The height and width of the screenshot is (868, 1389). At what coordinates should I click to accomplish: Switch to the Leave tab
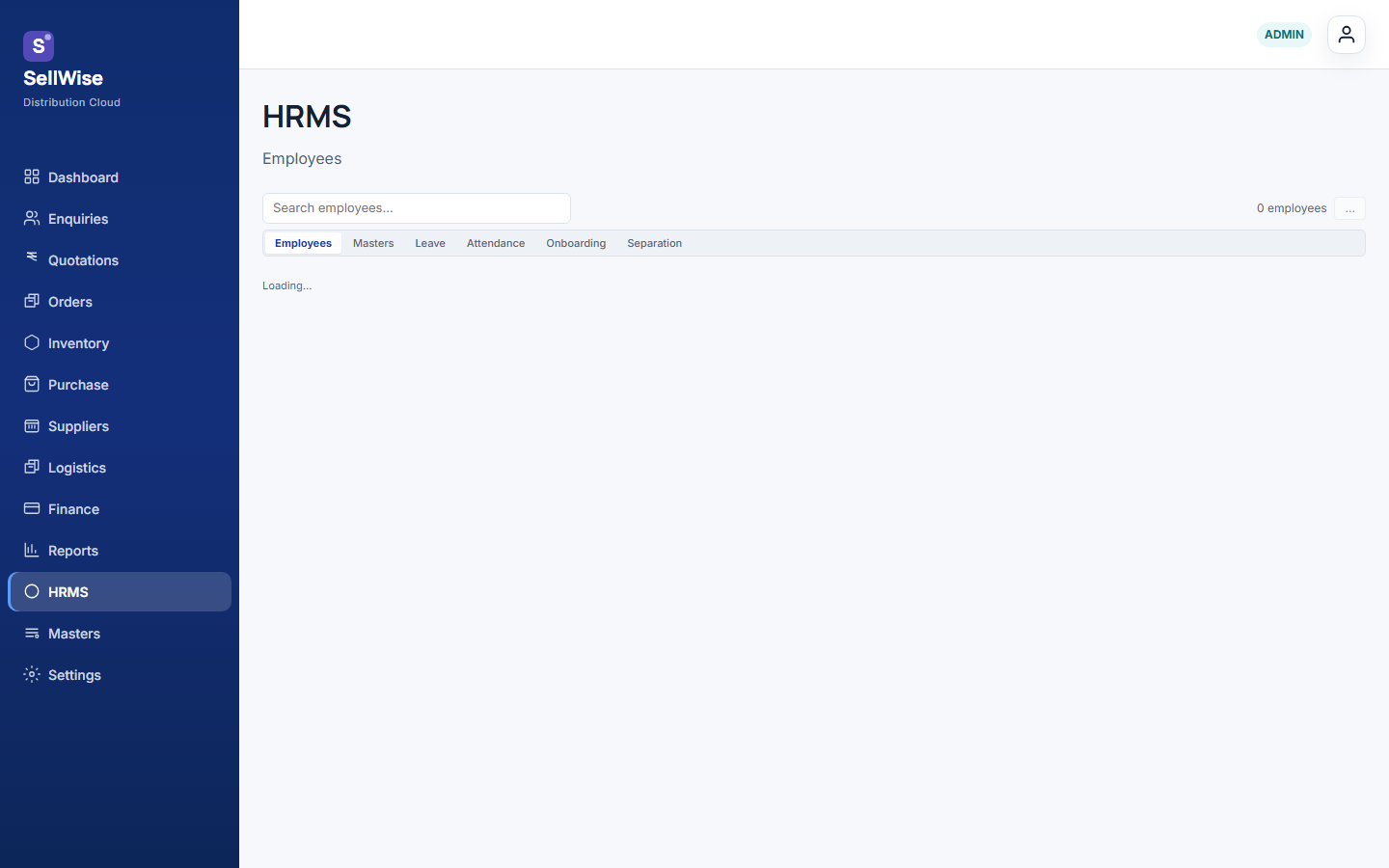(430, 243)
